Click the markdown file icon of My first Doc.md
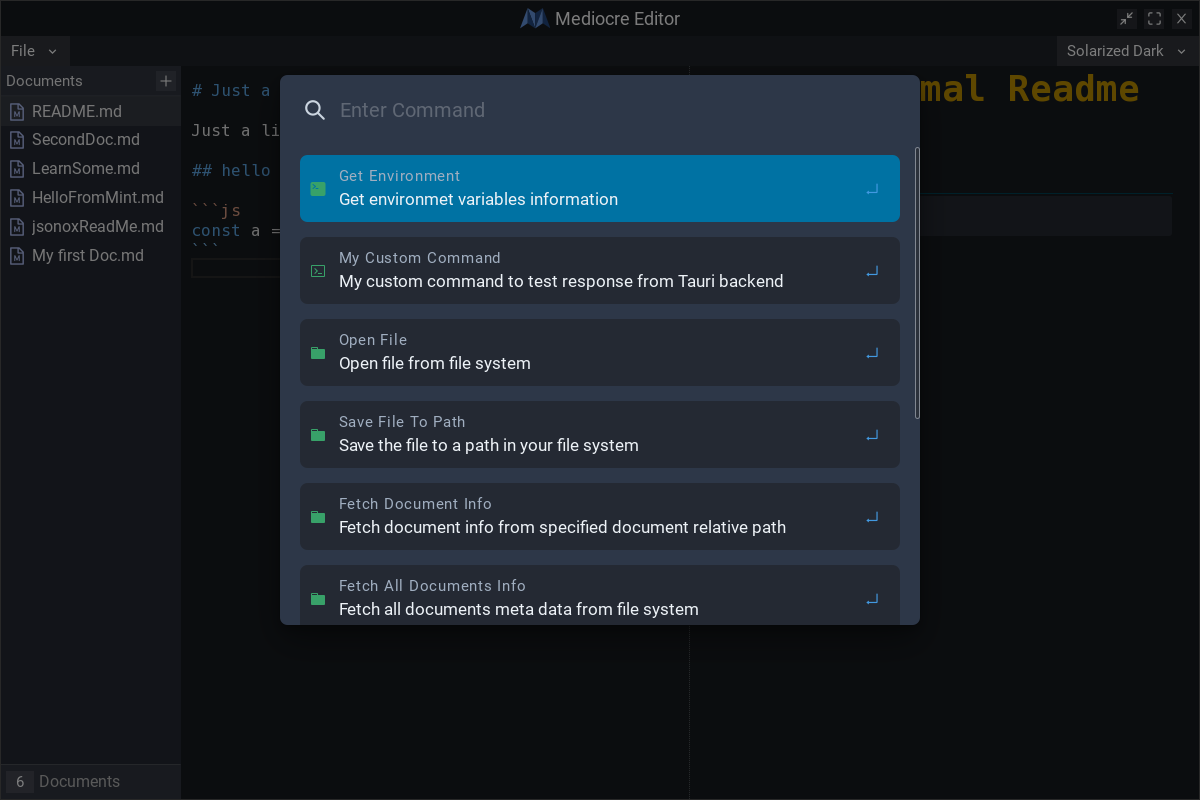The height and width of the screenshot is (800, 1200). click(x=16, y=256)
